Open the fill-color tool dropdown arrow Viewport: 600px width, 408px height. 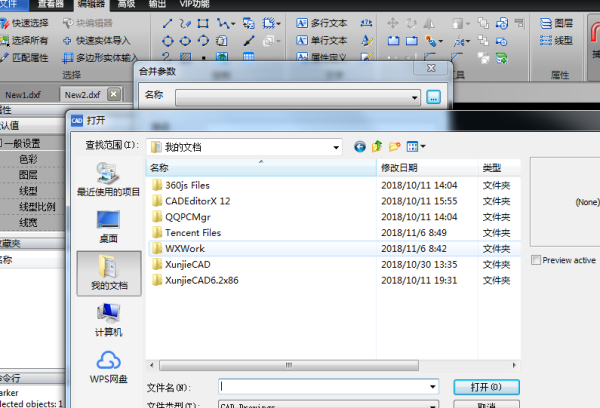pos(441,41)
